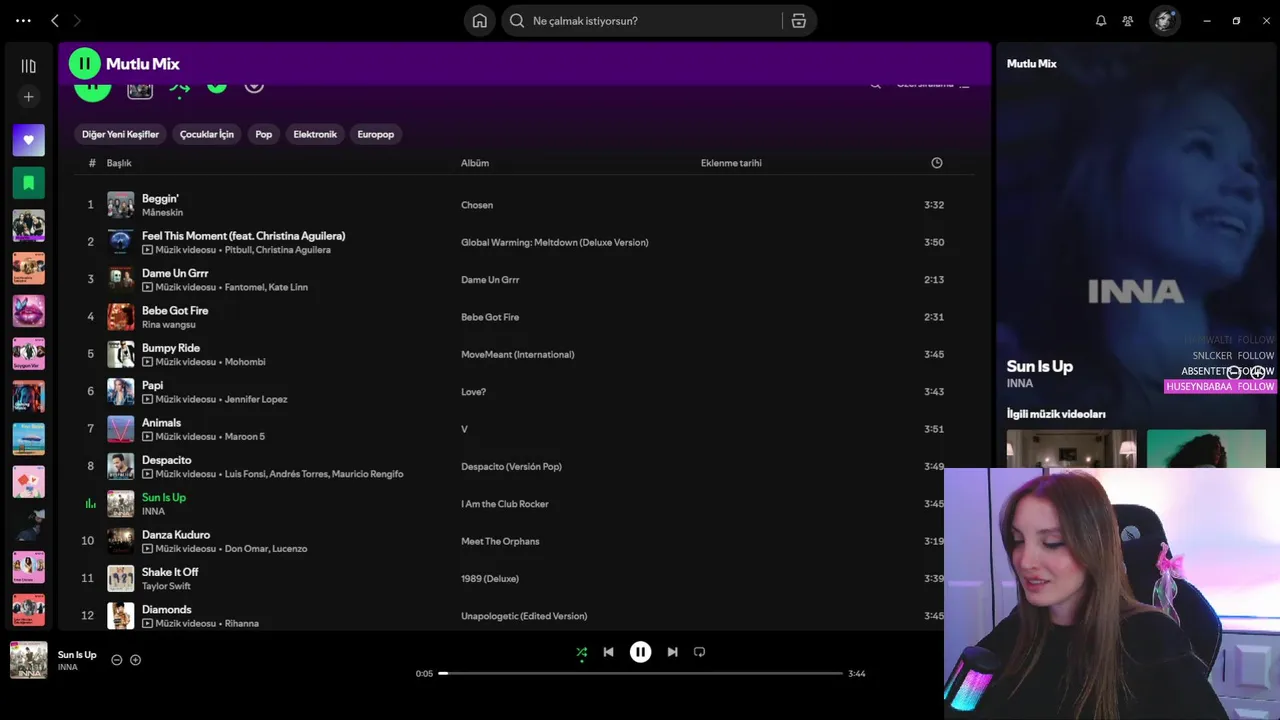Viewport: 1280px width, 720px height.
Task: Open artist link 'Maroon 5'
Action: 245,436
